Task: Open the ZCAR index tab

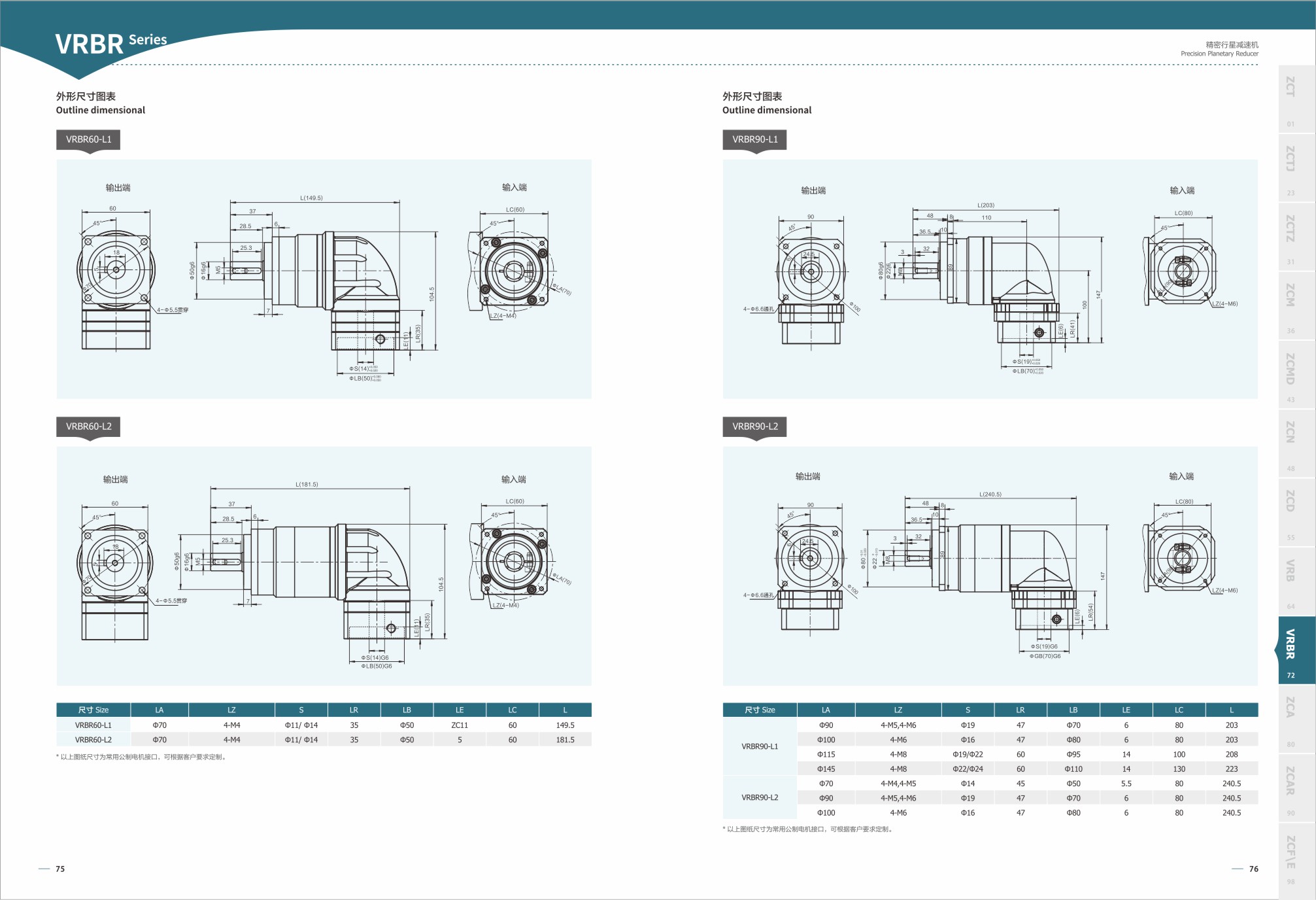Action: point(1297,788)
